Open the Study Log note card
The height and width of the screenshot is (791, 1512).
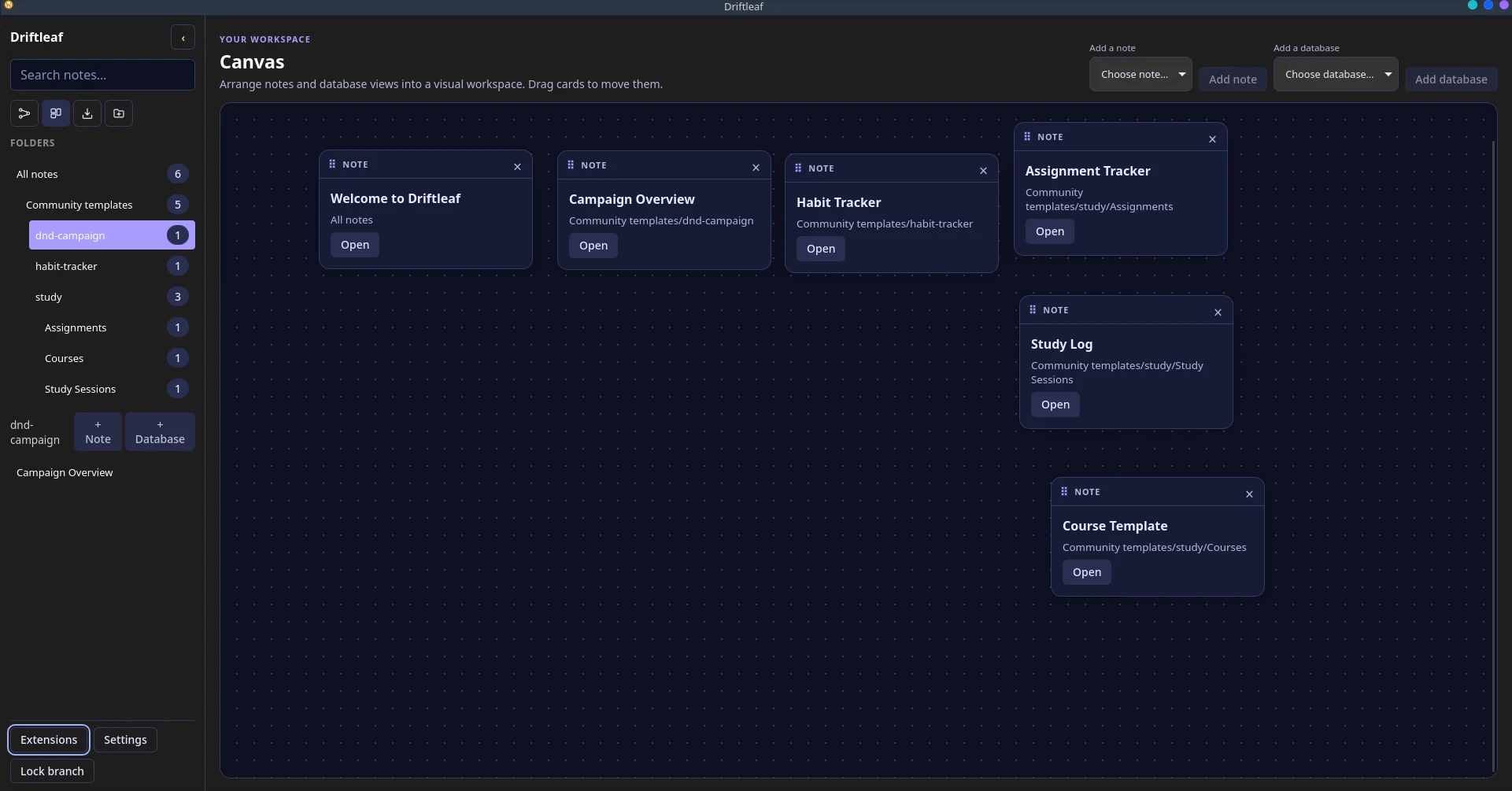1055,405
